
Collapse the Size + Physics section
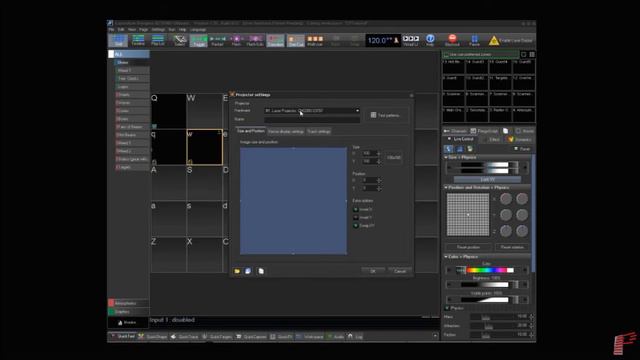pyautogui.click(x=446, y=157)
